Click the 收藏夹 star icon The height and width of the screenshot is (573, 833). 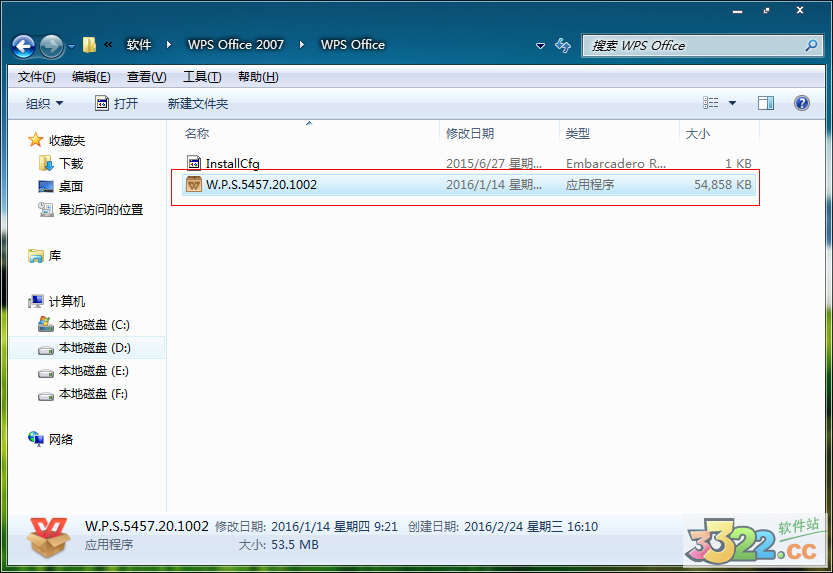pos(36,140)
